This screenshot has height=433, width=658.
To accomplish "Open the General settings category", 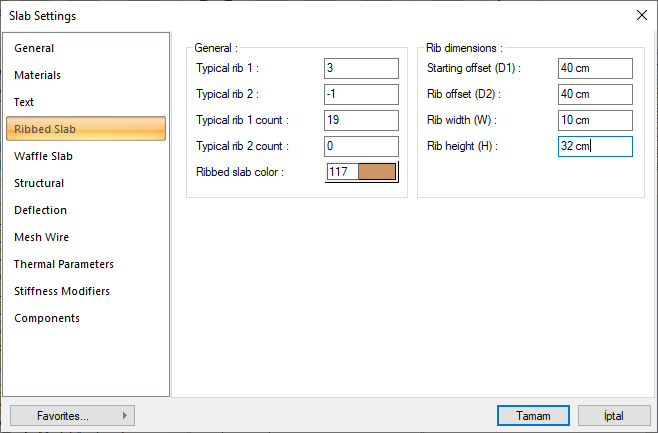I will click(x=34, y=48).
